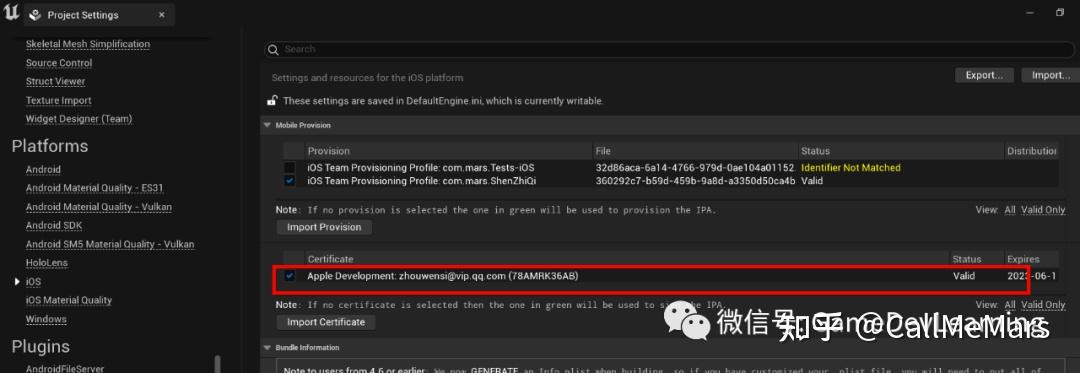Screen dimensions: 1080x373
Task: Uncheck the Apple Development certificate checkbox
Action: click(x=290, y=276)
